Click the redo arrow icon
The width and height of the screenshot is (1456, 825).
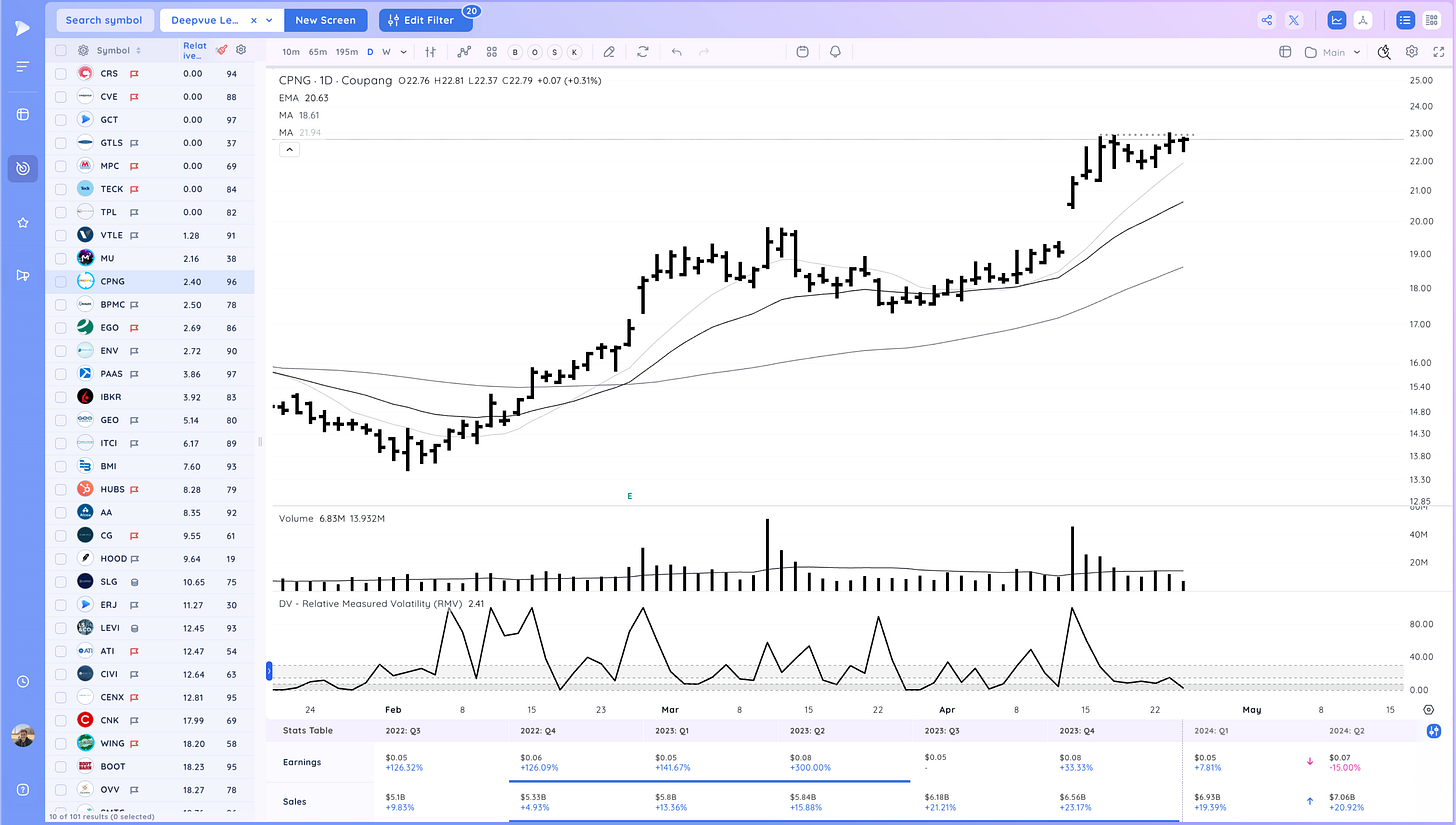704,52
